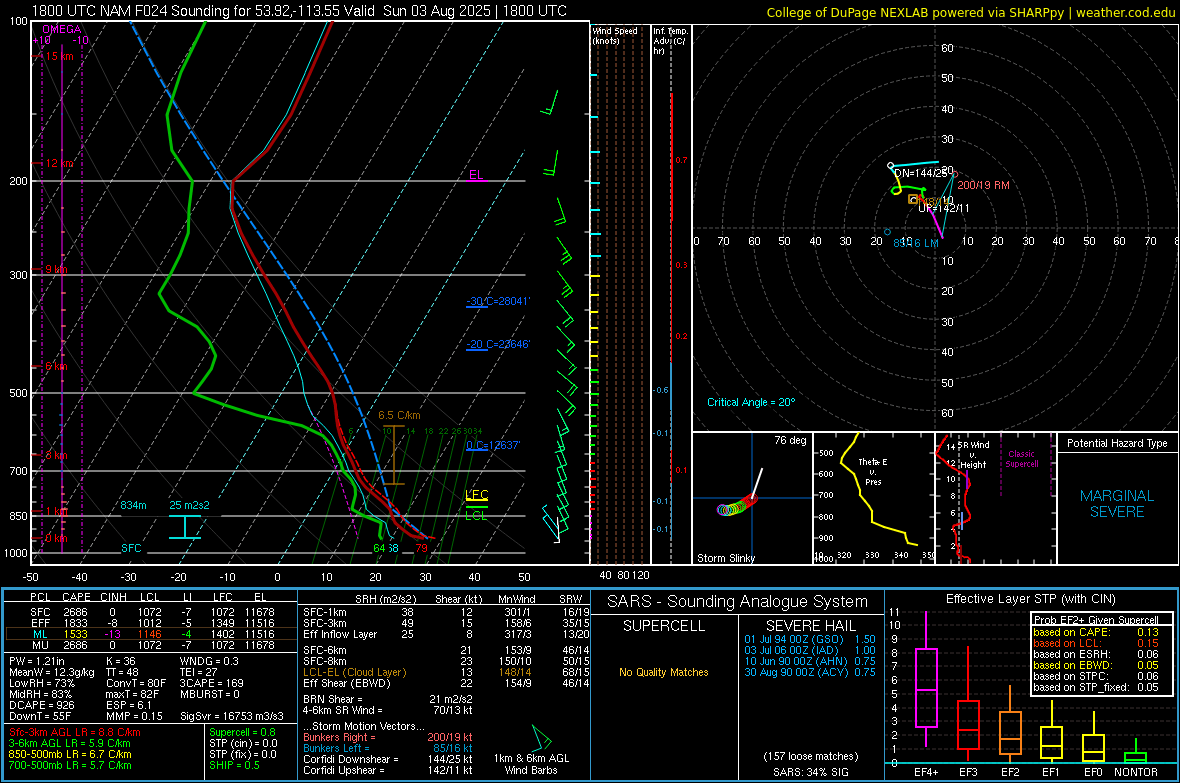This screenshot has height=783, width=1180.
Task: Click the based on LCL probability row
Action: (x=1096, y=643)
